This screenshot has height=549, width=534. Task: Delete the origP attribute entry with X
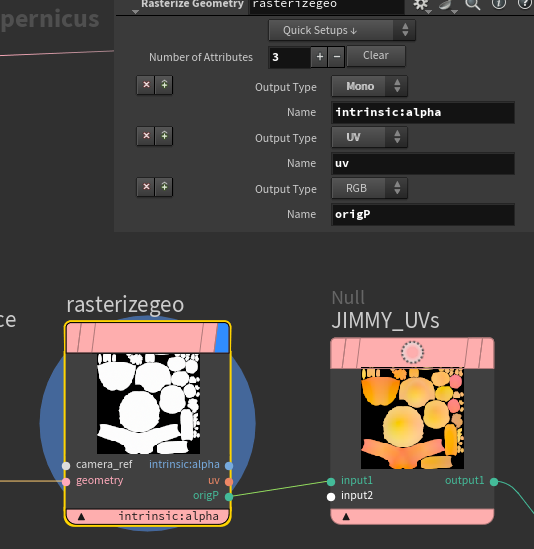(146, 187)
